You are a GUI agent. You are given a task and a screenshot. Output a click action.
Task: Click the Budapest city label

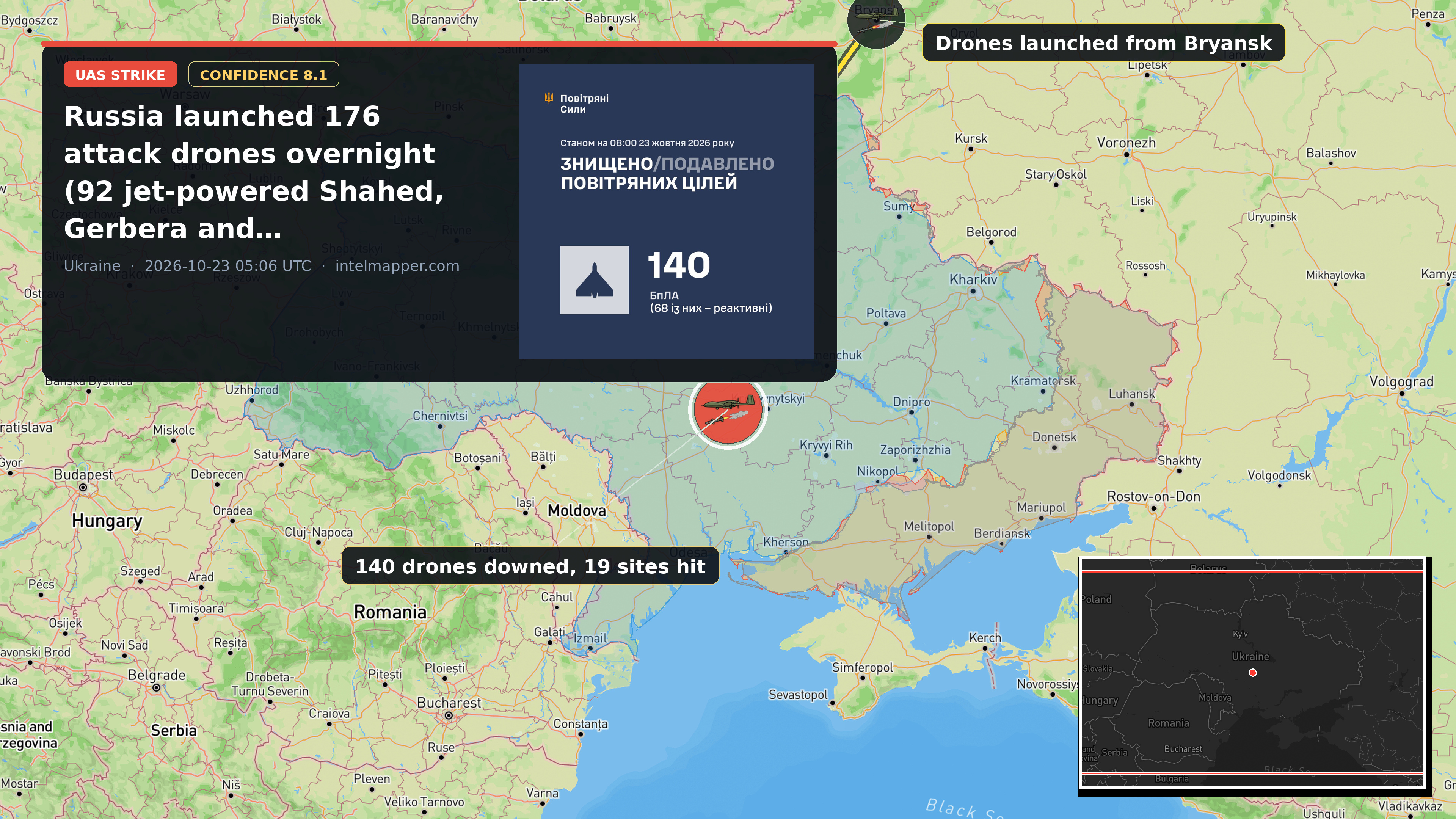point(83,475)
